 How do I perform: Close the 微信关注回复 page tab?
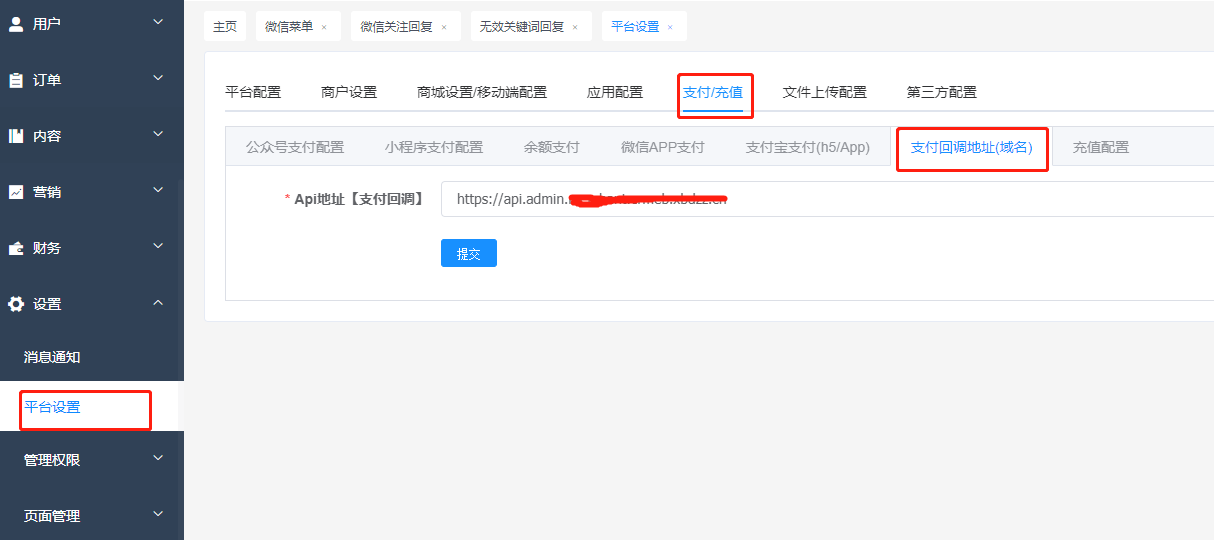click(444, 27)
